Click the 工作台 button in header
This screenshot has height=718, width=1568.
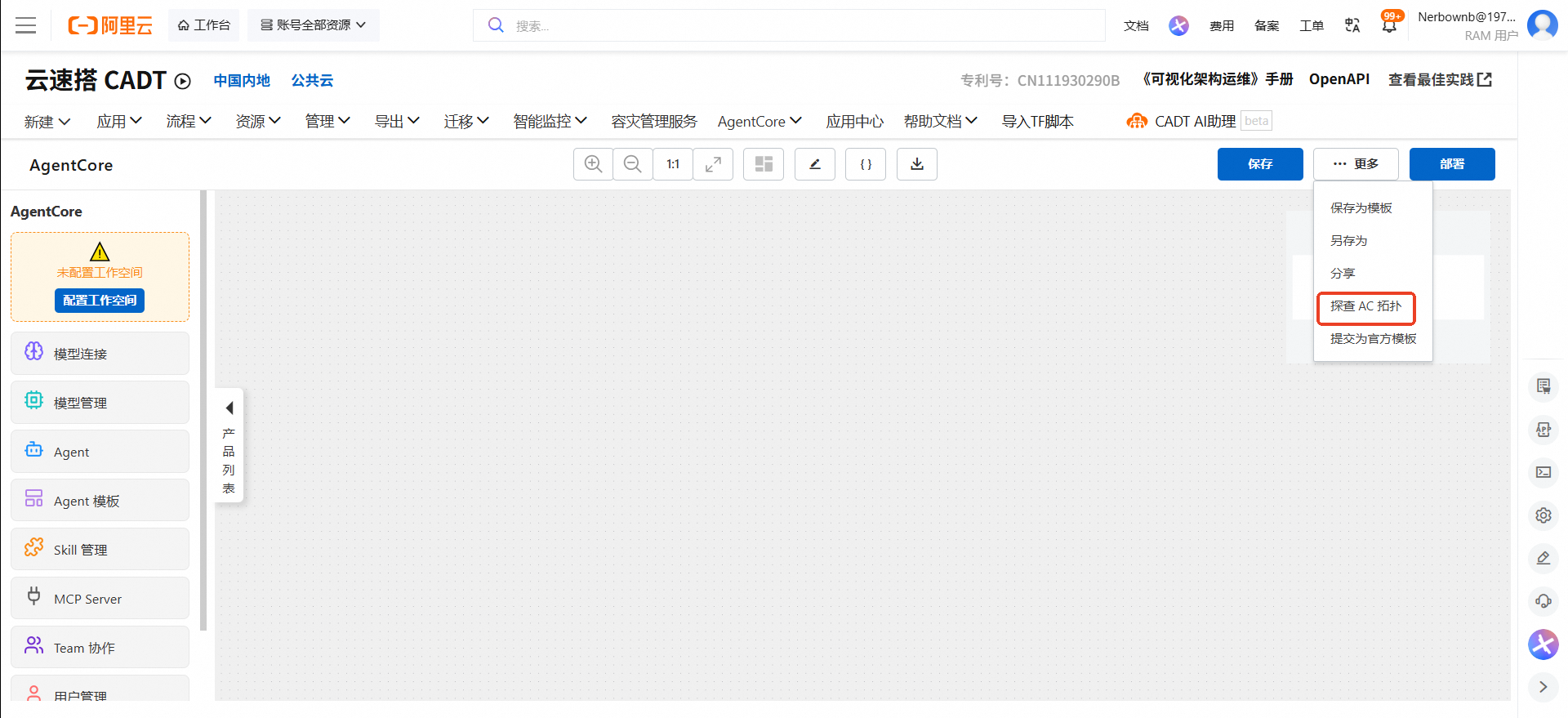204,25
